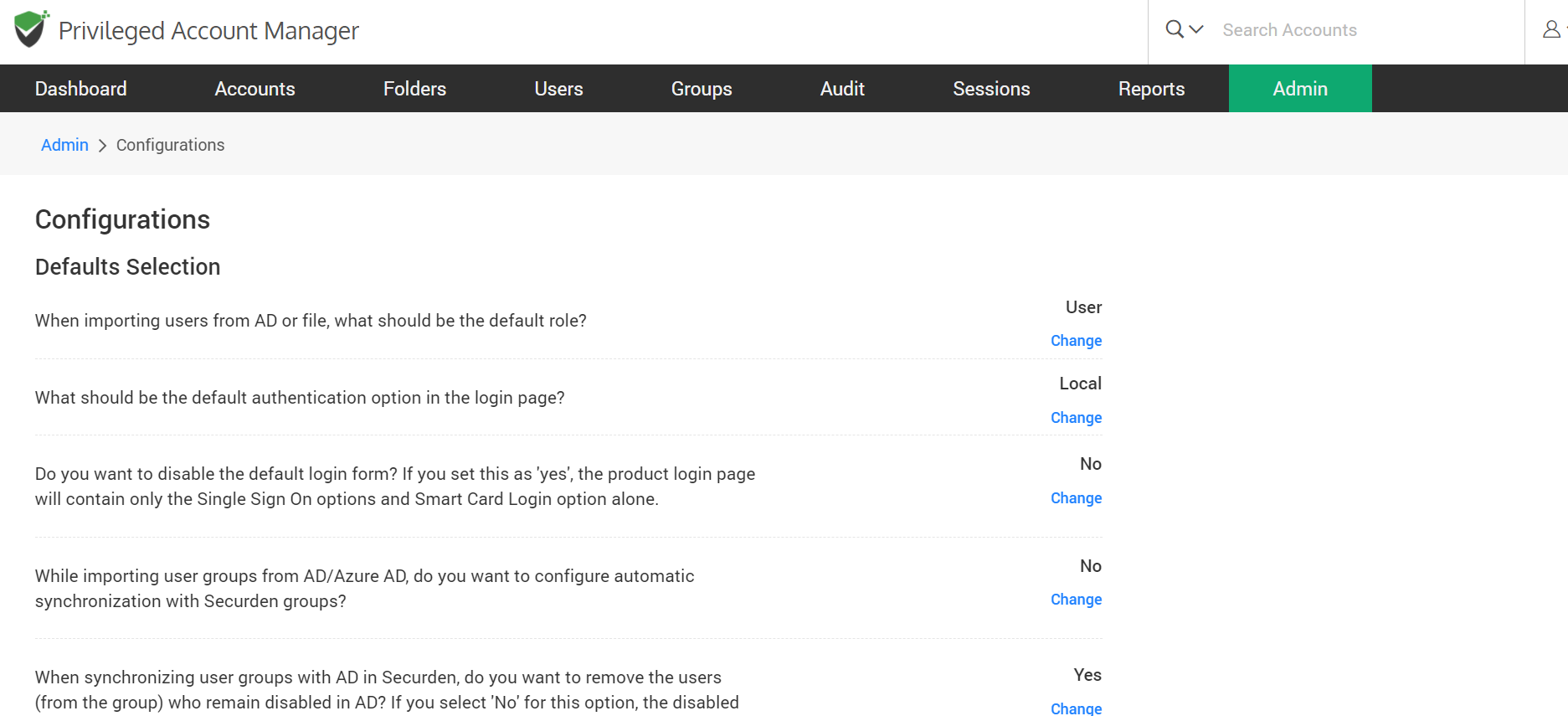Screen dimensions: 1568x716
Task: Expand the search type dropdown arrow
Action: tap(1196, 29)
